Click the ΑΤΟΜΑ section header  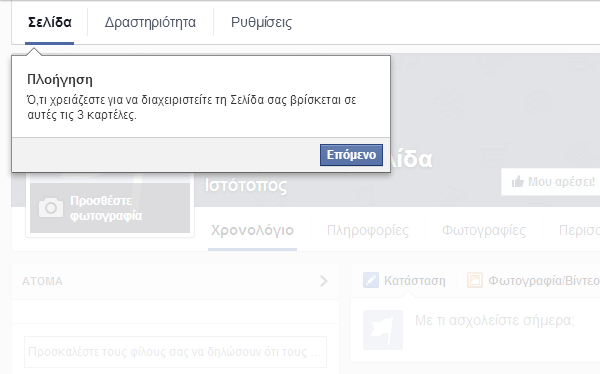[x=42, y=281]
